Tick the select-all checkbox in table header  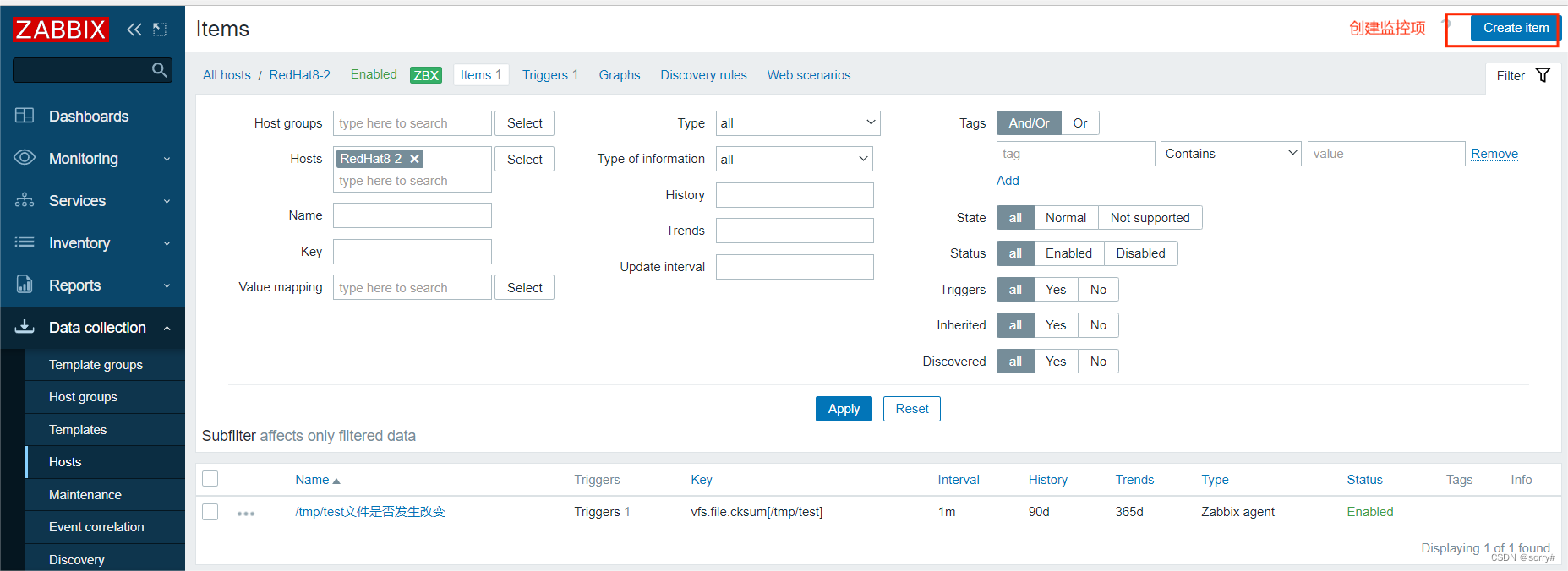210,479
